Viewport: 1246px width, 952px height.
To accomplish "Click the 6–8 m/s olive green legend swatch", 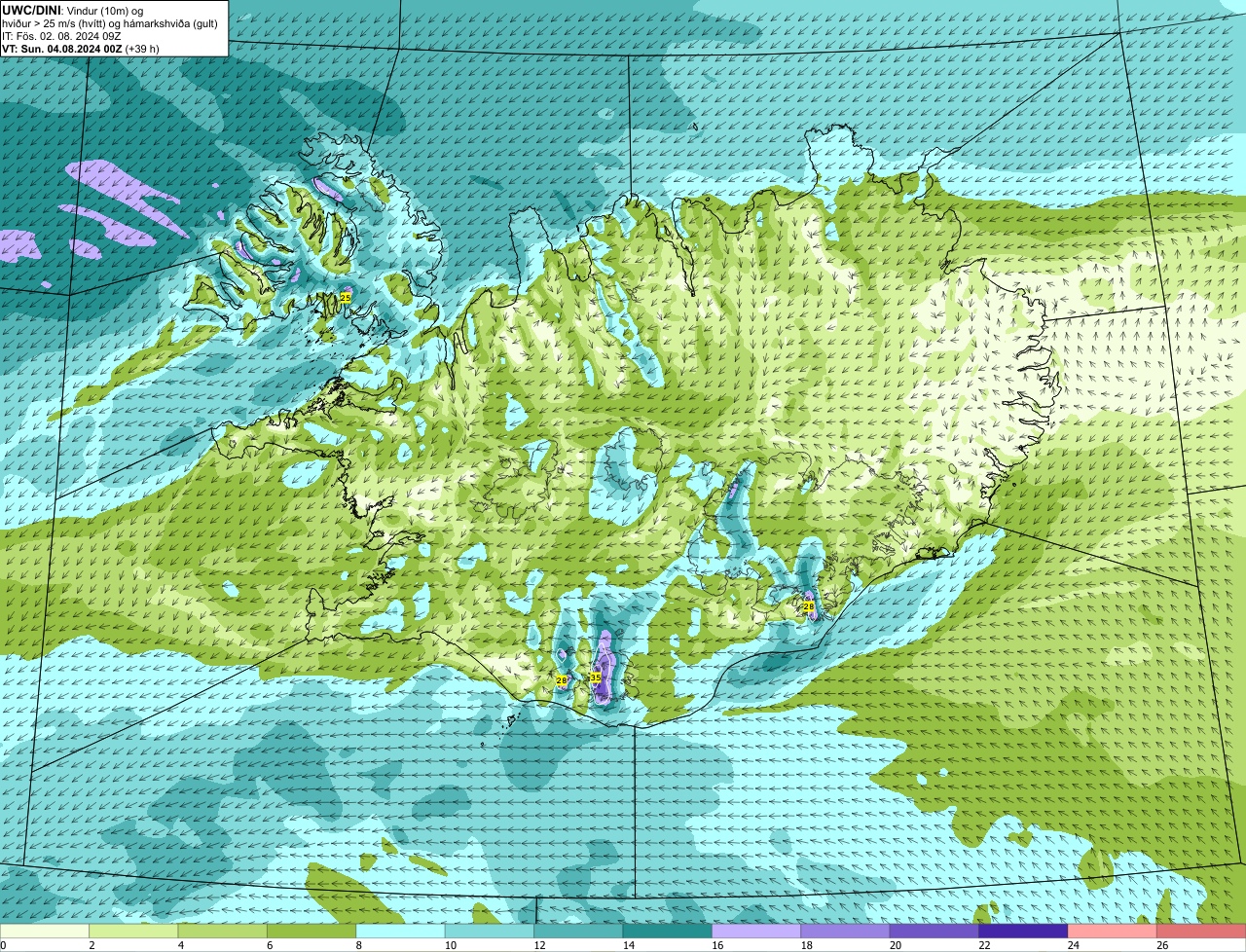I will point(311,931).
